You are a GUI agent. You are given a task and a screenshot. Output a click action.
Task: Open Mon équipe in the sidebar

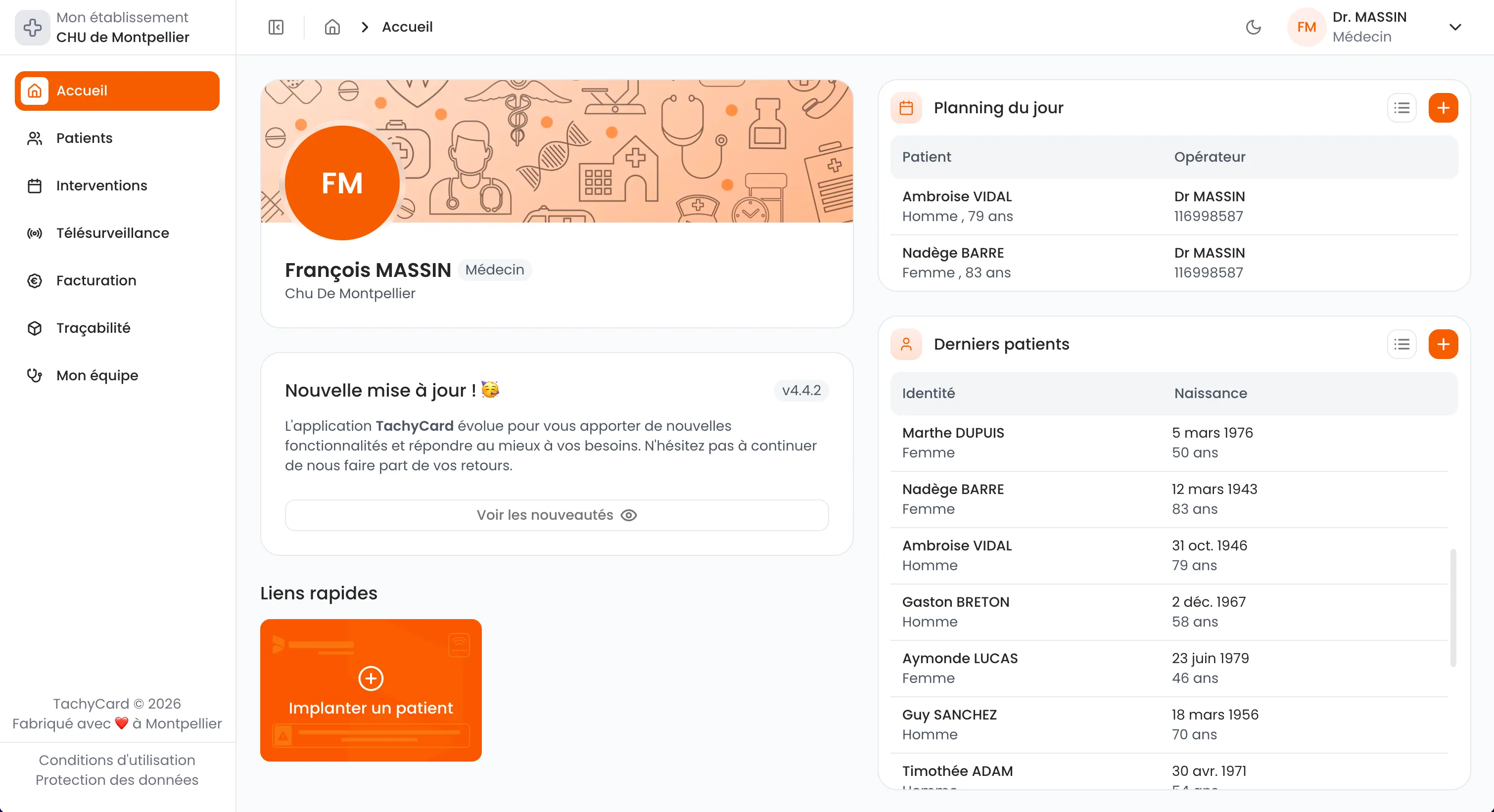click(117, 376)
